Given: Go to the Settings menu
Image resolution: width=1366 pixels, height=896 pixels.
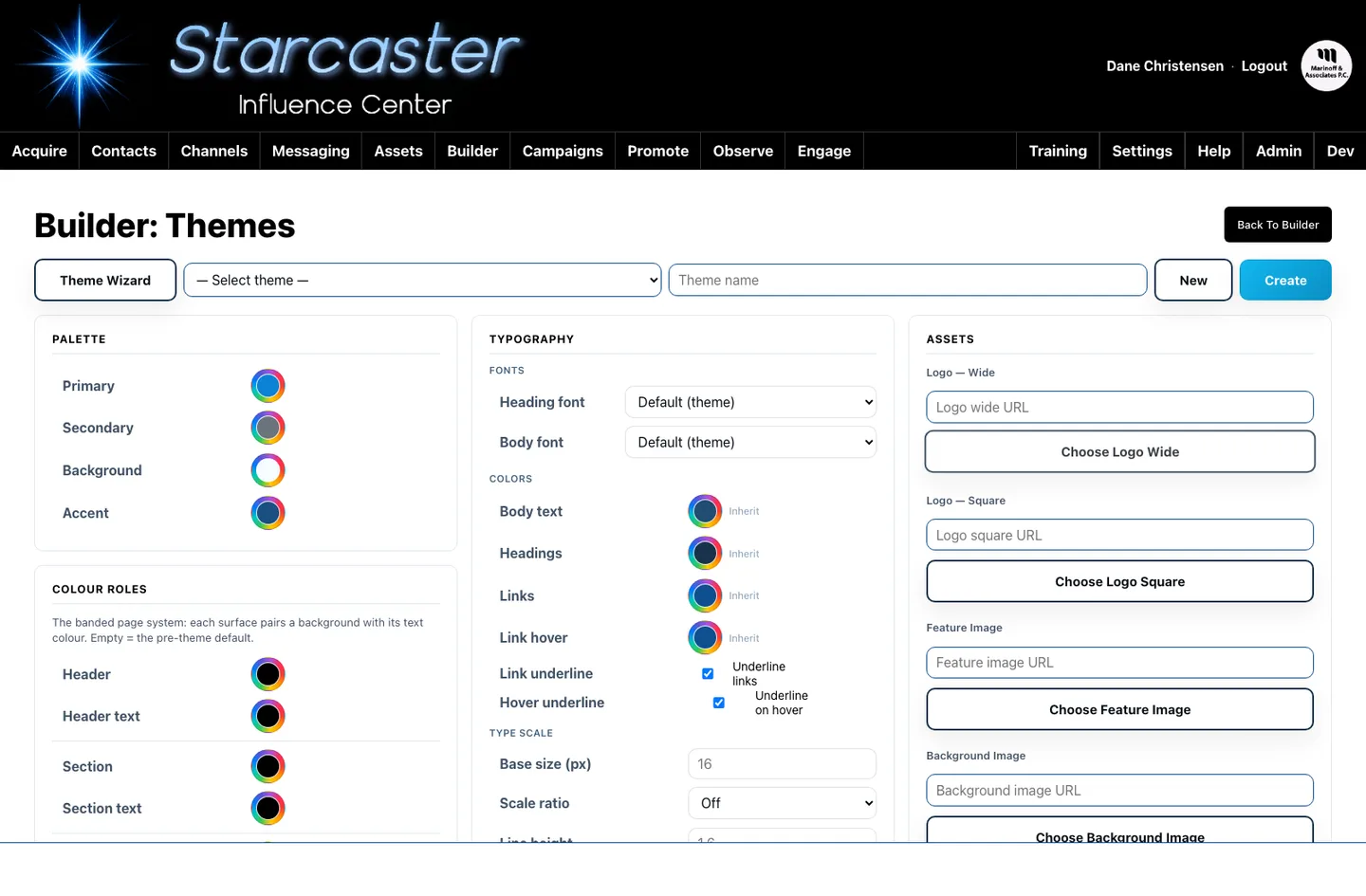Looking at the screenshot, I should pos(1142,151).
